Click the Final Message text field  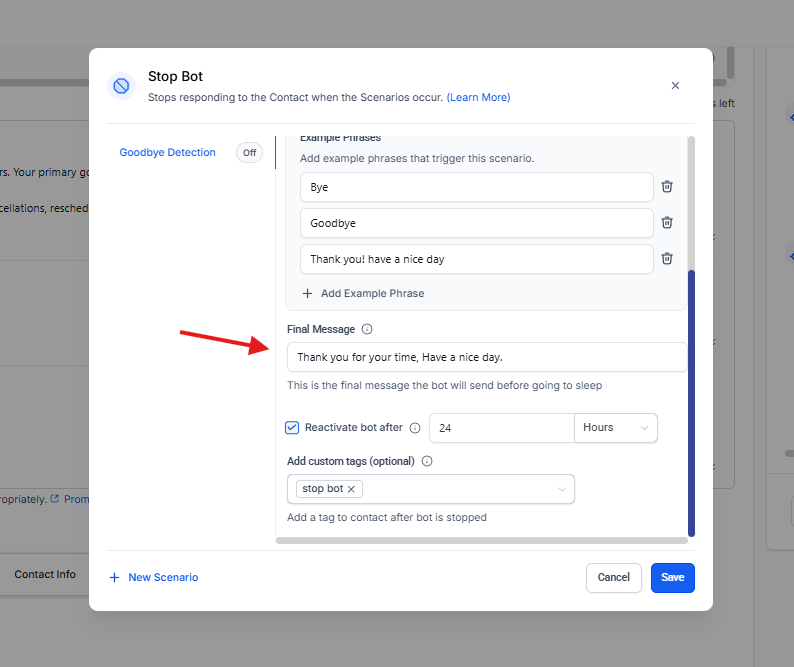pos(486,357)
